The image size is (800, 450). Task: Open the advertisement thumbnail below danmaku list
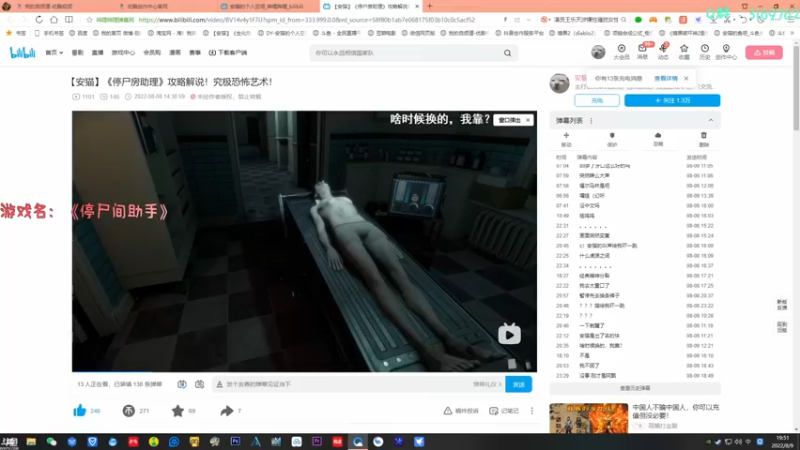tap(589, 418)
